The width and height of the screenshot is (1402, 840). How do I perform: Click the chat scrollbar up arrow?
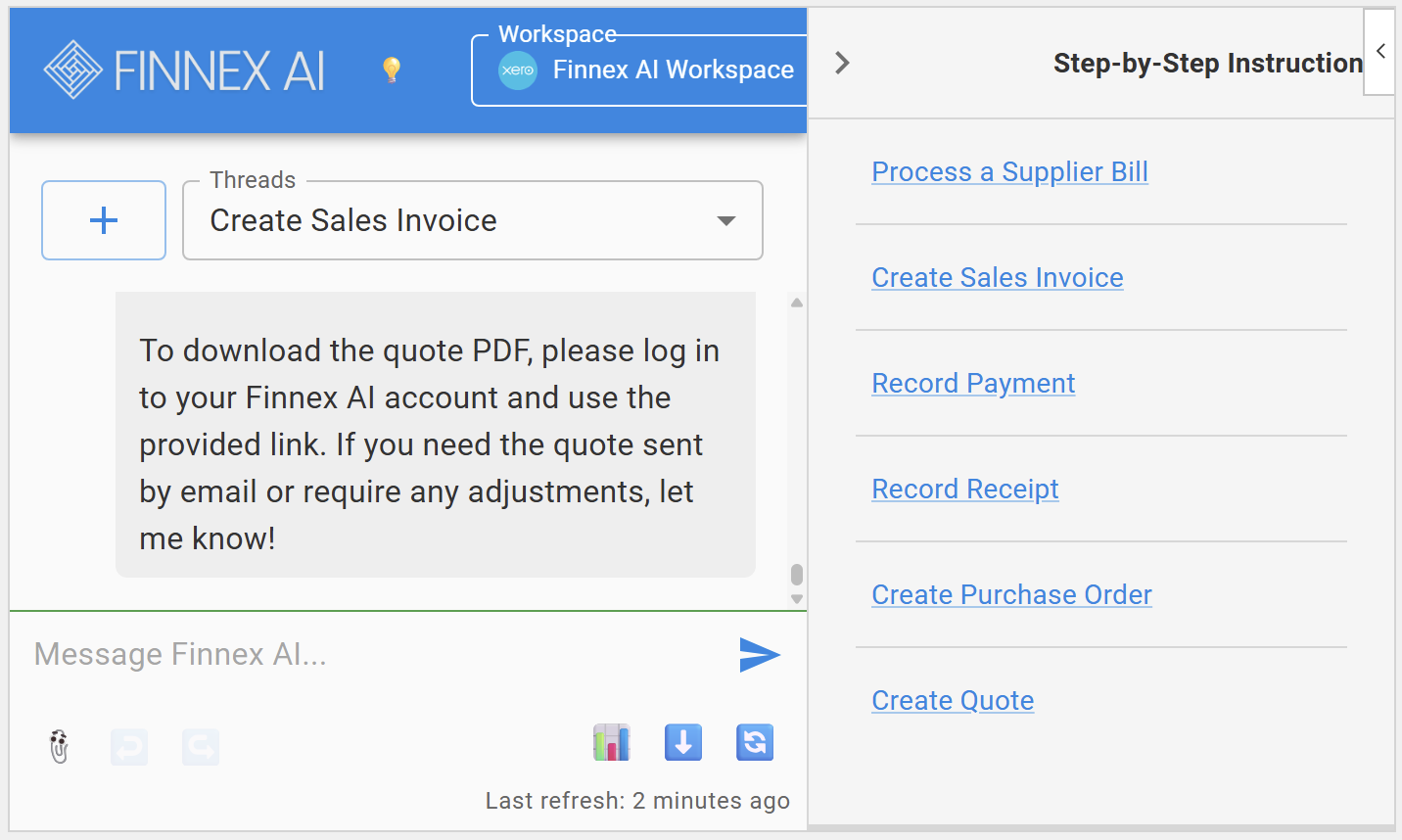coord(797,303)
